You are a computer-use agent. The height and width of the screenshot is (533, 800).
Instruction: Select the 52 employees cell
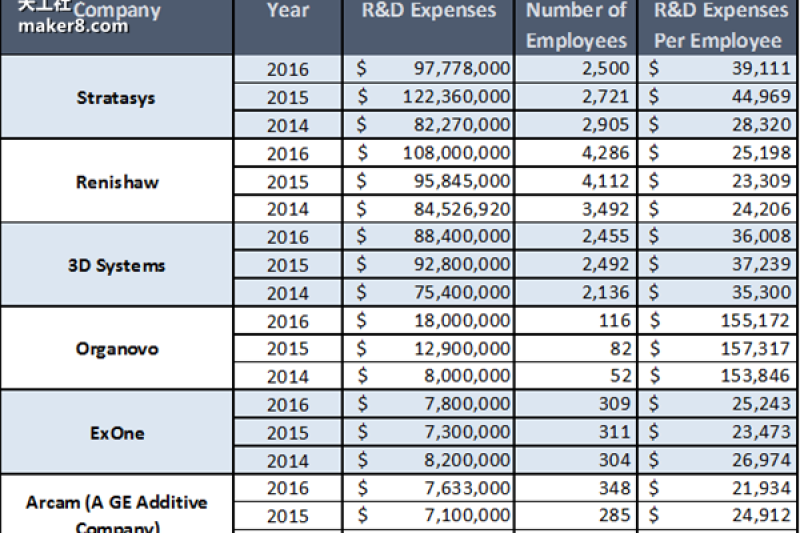pyautogui.click(x=576, y=376)
